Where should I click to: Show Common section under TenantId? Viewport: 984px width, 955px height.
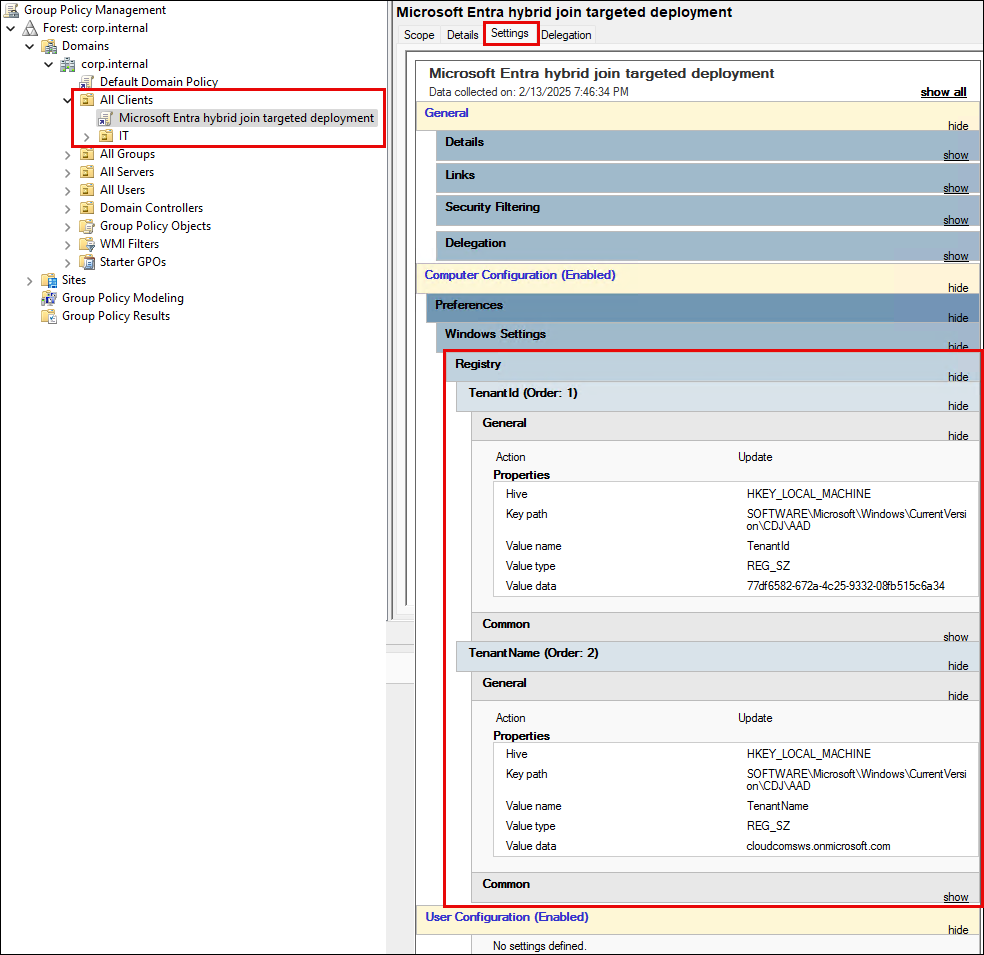[956, 637]
